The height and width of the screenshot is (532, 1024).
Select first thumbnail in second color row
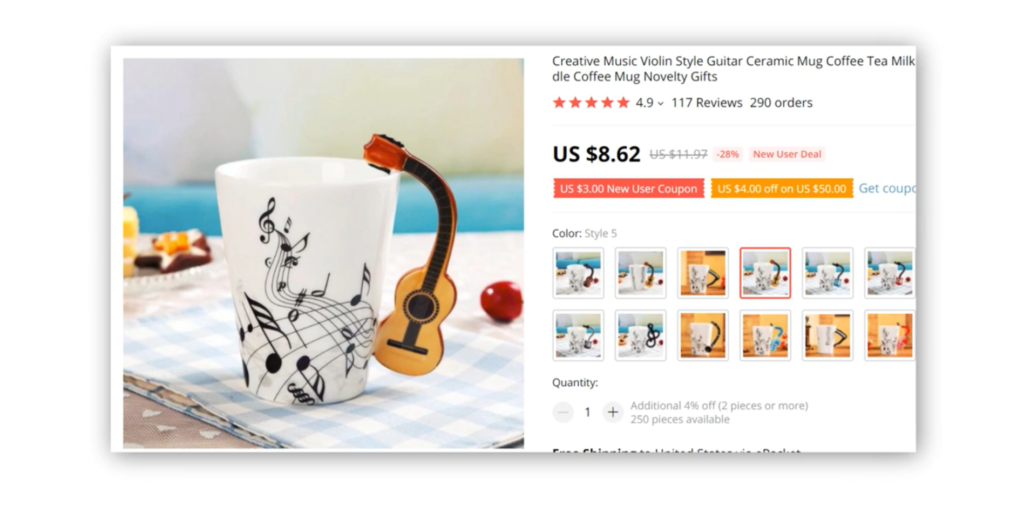578,336
